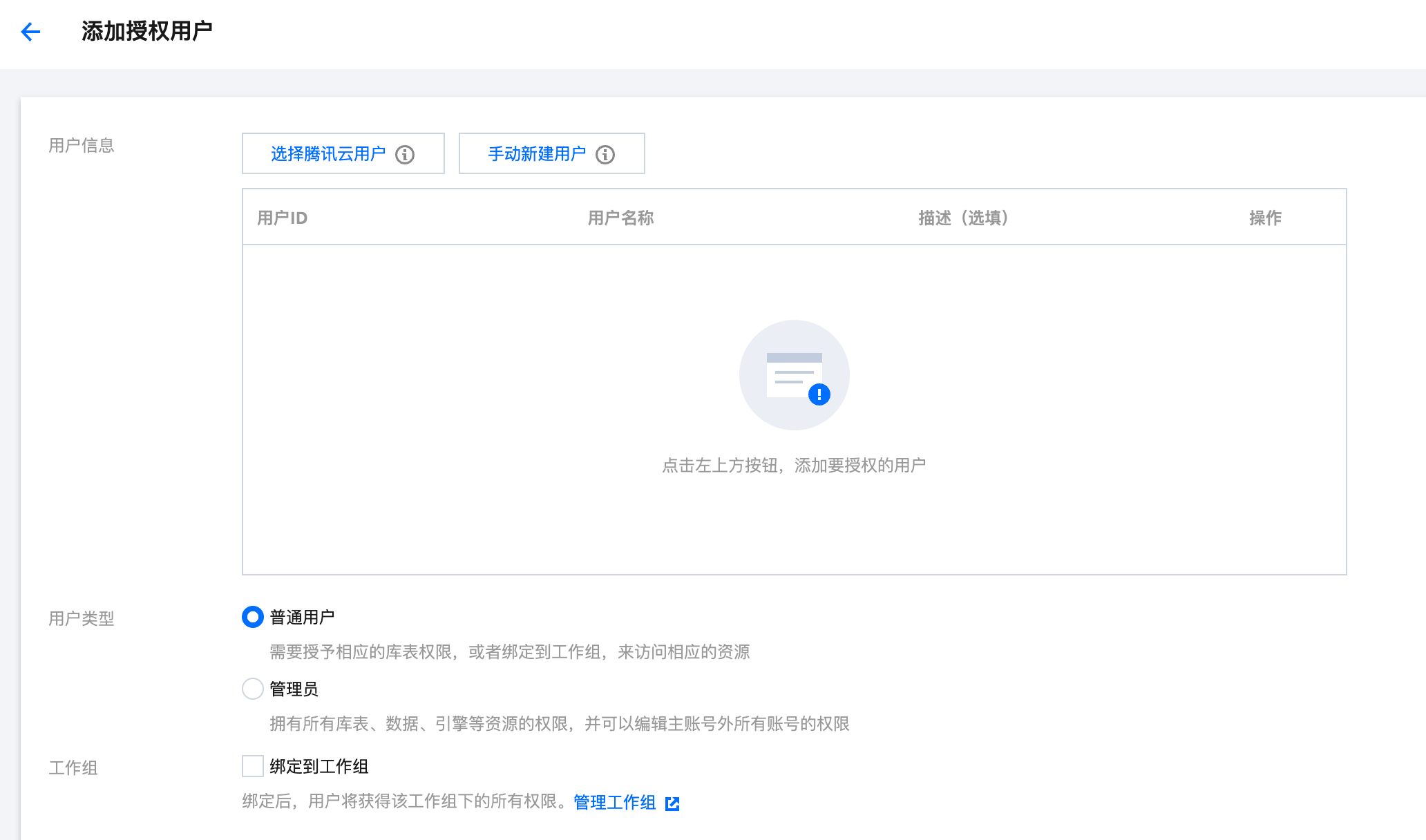Viewport: 1426px width, 840px height.
Task: Click the 普通用户 description text
Action: click(x=509, y=652)
